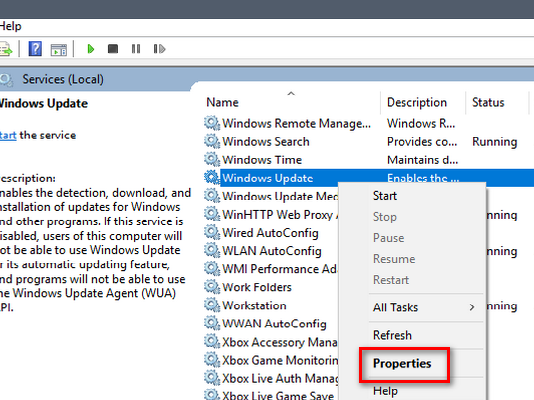
Task: Open the Help menu in the menu bar
Action: pyautogui.click(x=10, y=26)
